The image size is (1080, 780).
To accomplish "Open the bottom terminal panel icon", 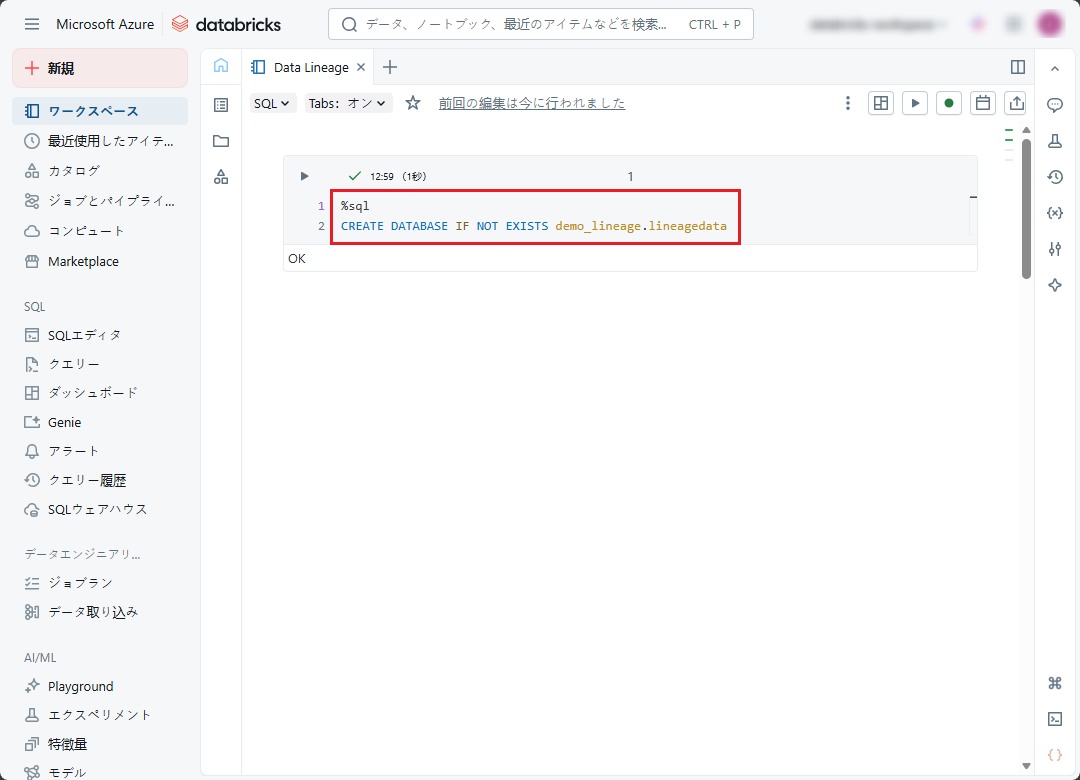I will (x=1054, y=719).
